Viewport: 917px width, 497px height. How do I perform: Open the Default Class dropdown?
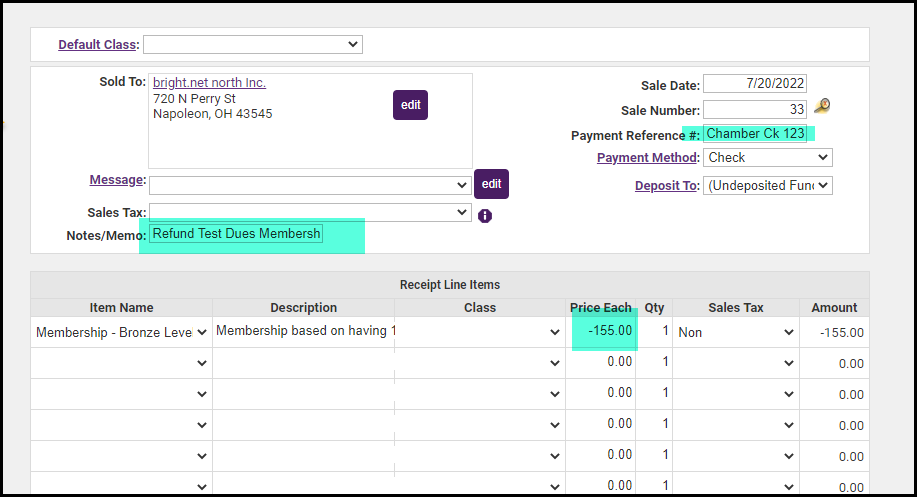253,44
